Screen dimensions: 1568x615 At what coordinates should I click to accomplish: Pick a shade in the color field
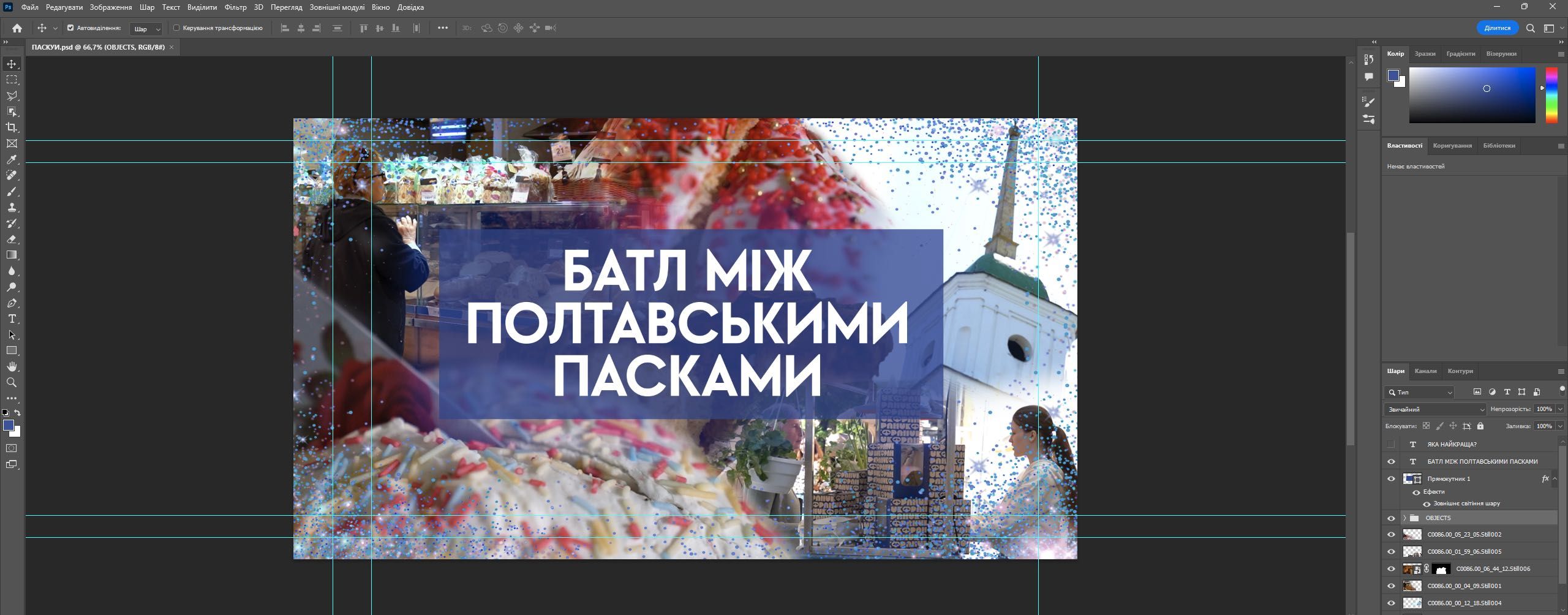pyautogui.click(x=1472, y=95)
